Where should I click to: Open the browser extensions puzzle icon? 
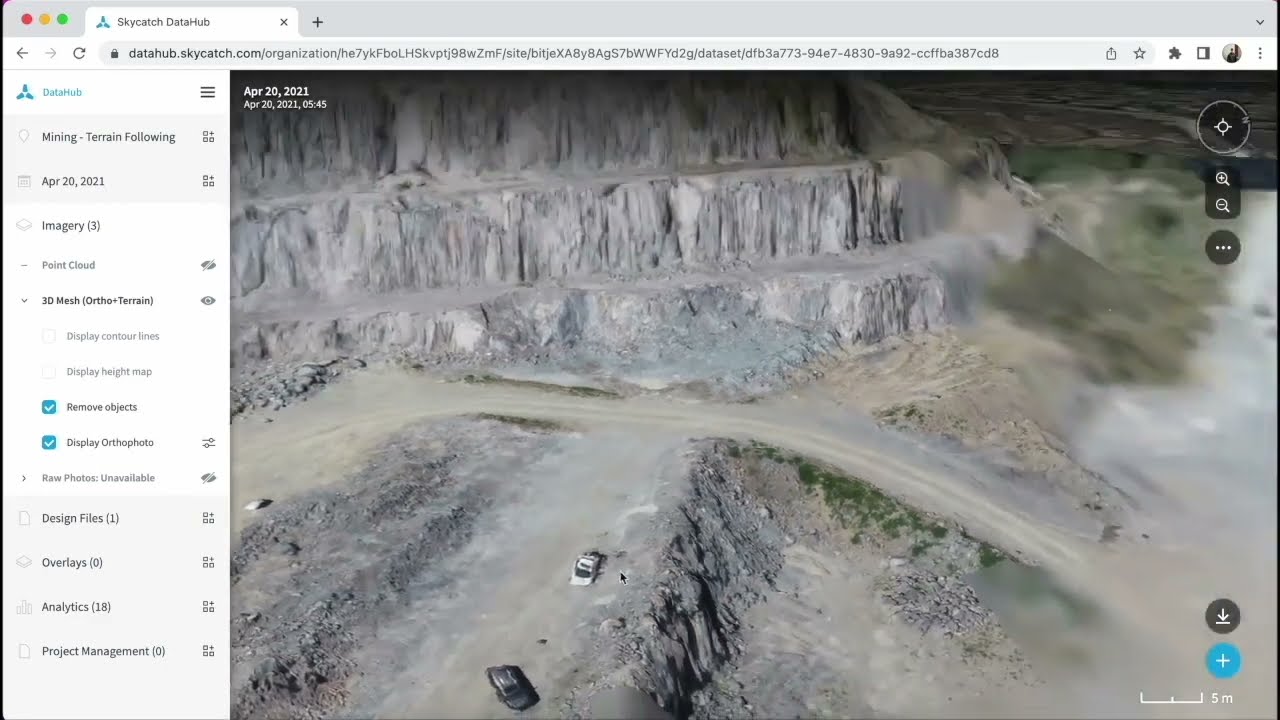pos(1175,53)
